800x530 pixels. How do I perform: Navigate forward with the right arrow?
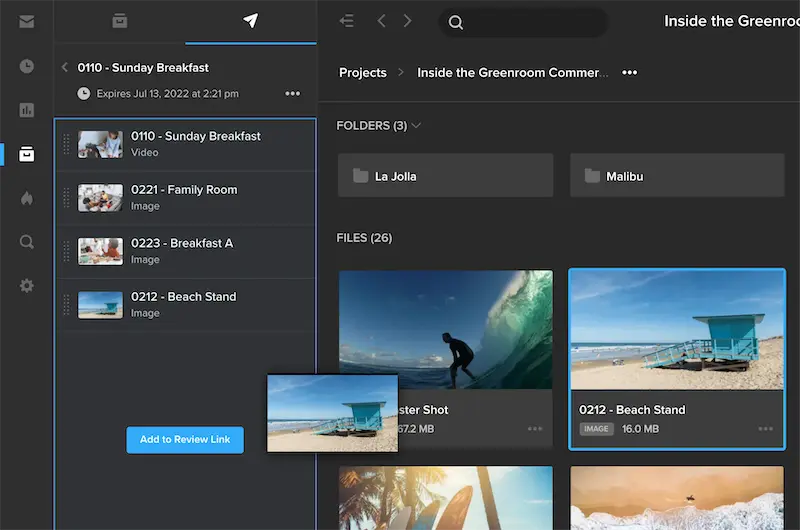[x=407, y=21]
